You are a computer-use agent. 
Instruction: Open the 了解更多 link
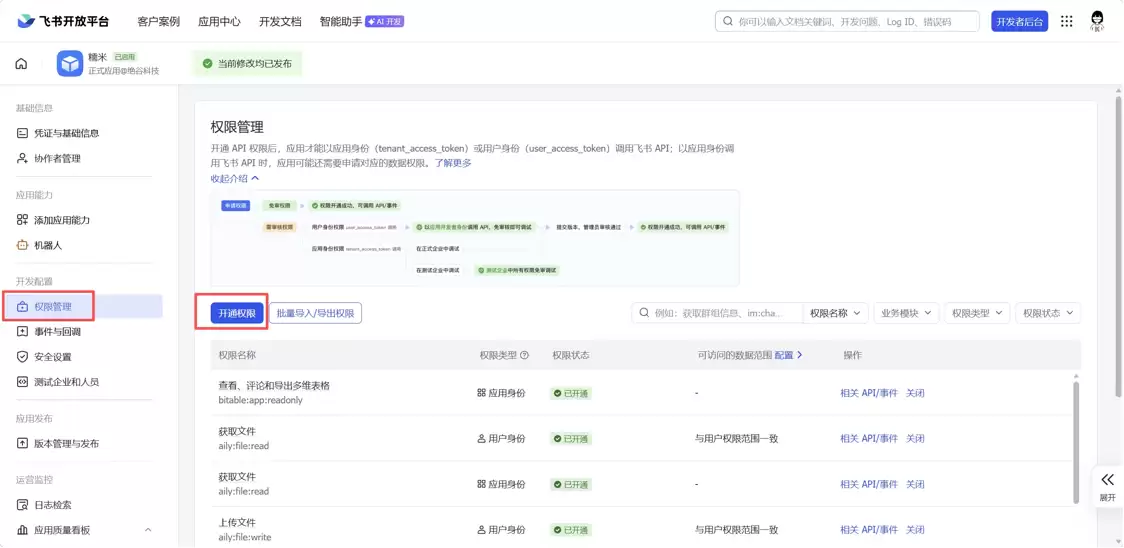453,163
